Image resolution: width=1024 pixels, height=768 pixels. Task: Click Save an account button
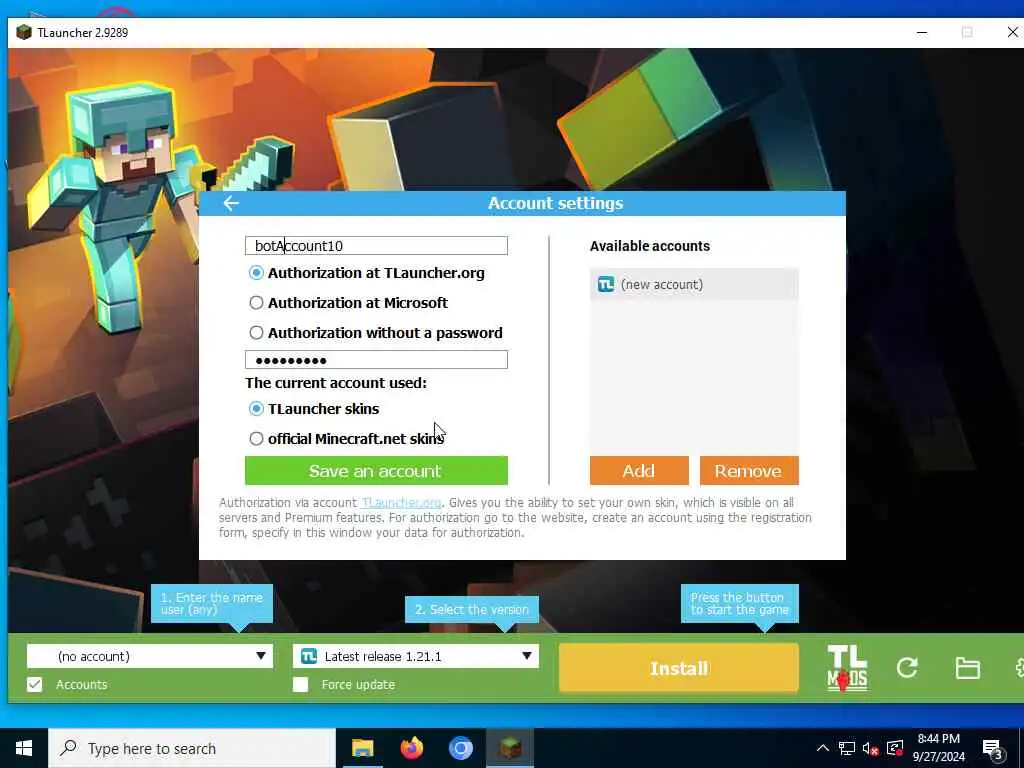coord(376,471)
